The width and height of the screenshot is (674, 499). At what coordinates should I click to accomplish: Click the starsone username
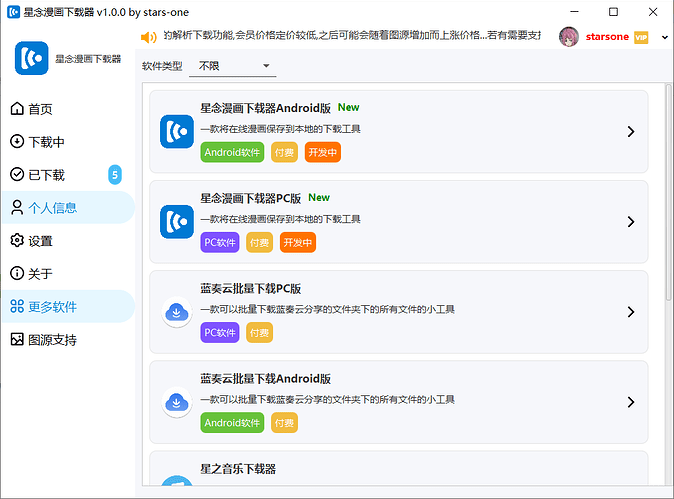[607, 37]
